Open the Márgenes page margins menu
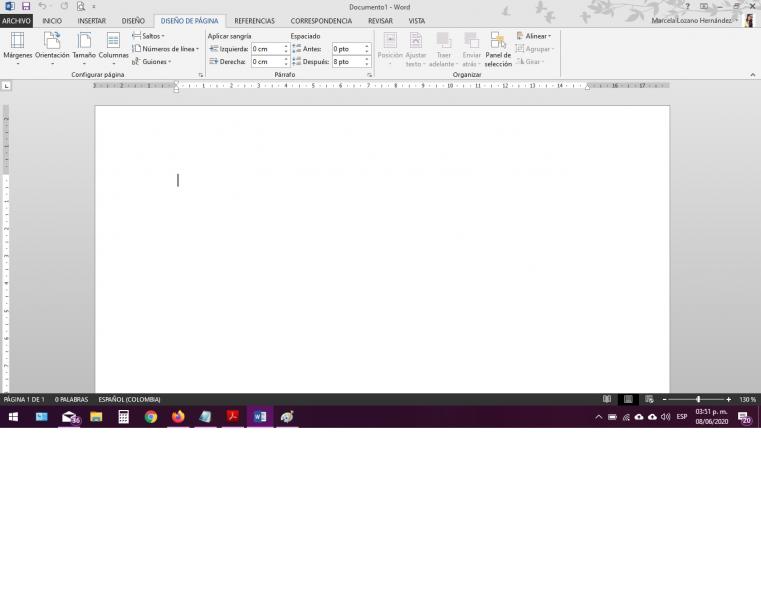The width and height of the screenshot is (761, 600). coord(17,47)
